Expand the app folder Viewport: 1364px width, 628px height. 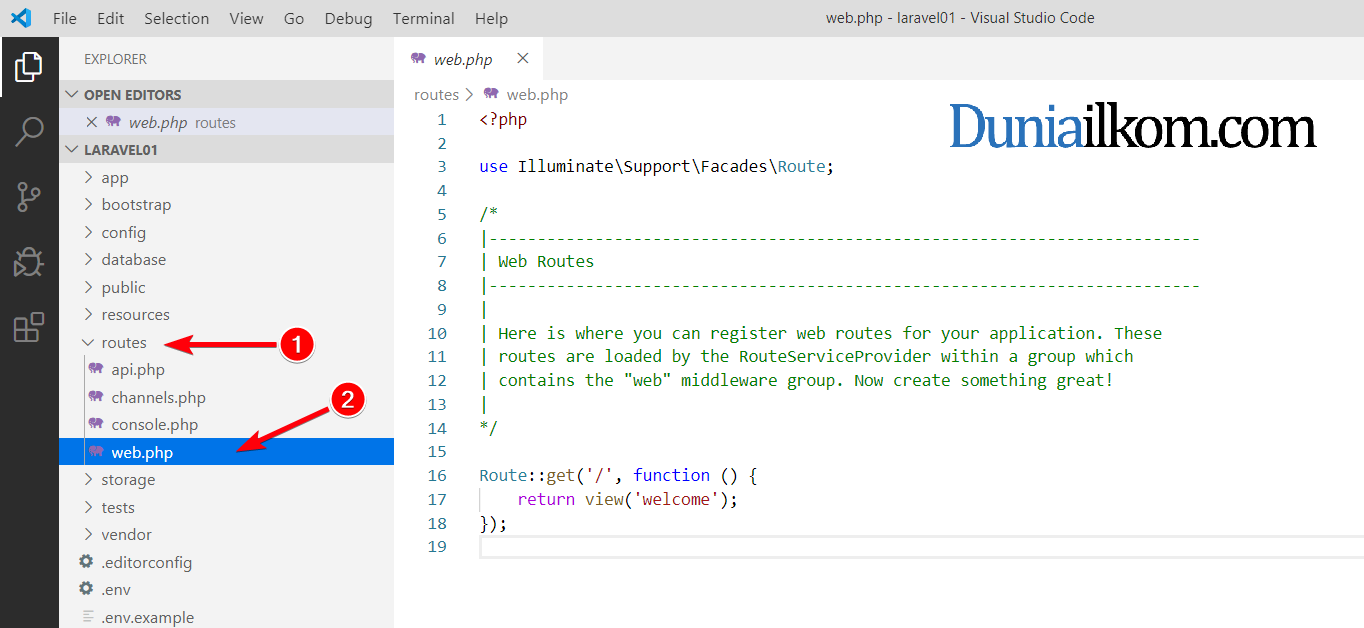coord(226,177)
